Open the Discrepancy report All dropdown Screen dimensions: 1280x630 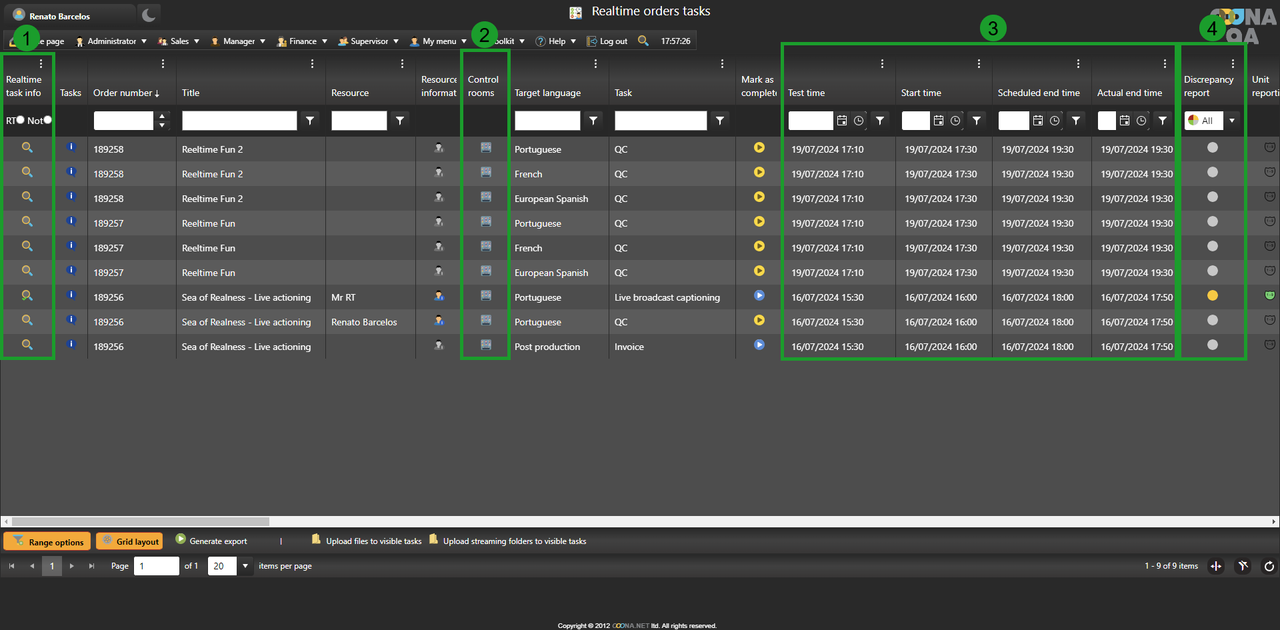tap(1232, 120)
